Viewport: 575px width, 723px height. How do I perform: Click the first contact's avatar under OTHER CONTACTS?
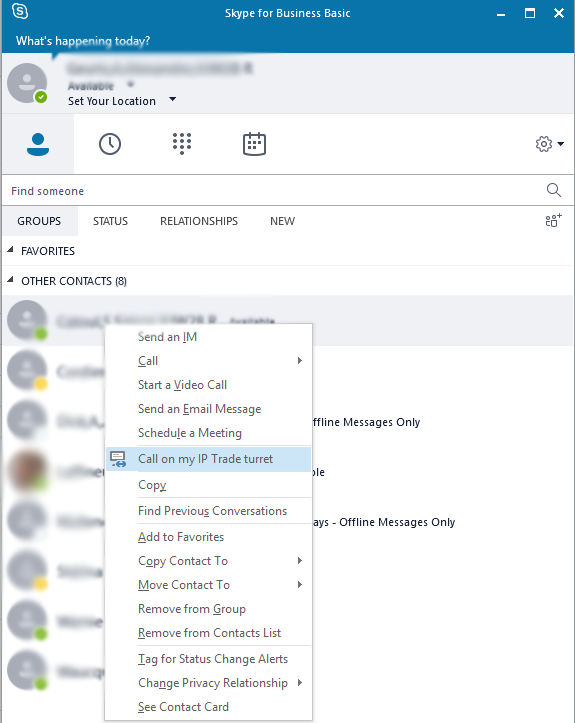point(27,320)
